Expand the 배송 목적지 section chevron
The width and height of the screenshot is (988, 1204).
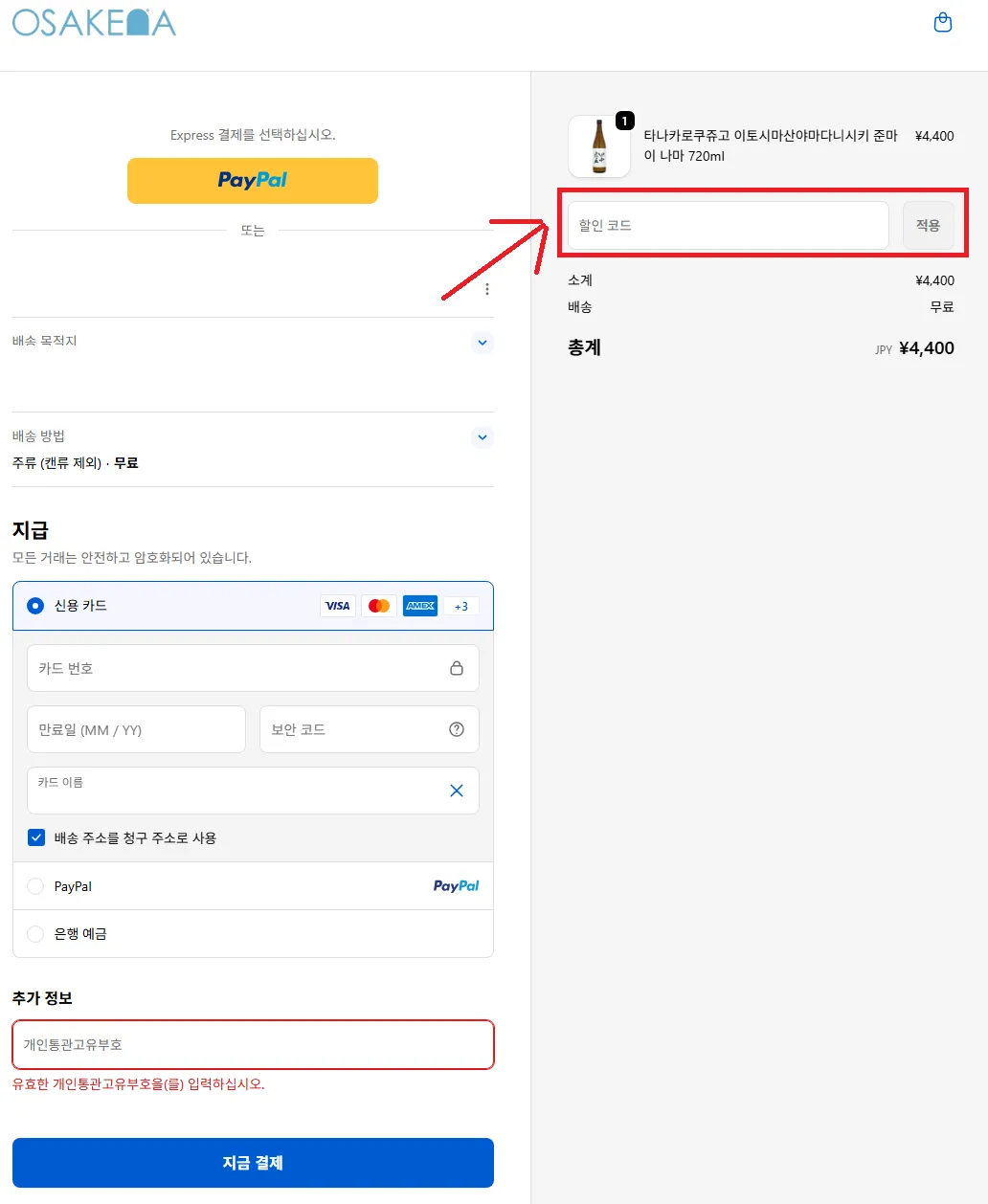coord(483,343)
